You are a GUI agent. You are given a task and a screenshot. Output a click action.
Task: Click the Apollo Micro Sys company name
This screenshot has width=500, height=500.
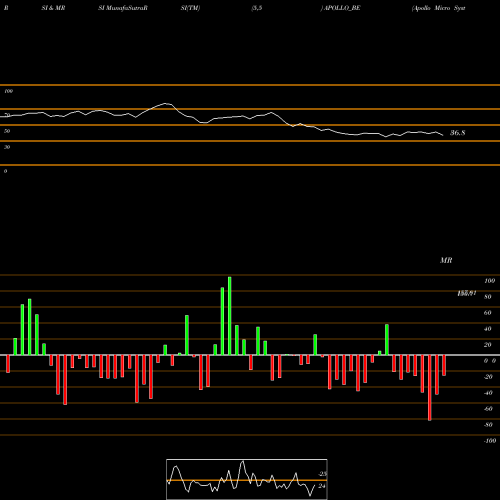(x=439, y=8)
